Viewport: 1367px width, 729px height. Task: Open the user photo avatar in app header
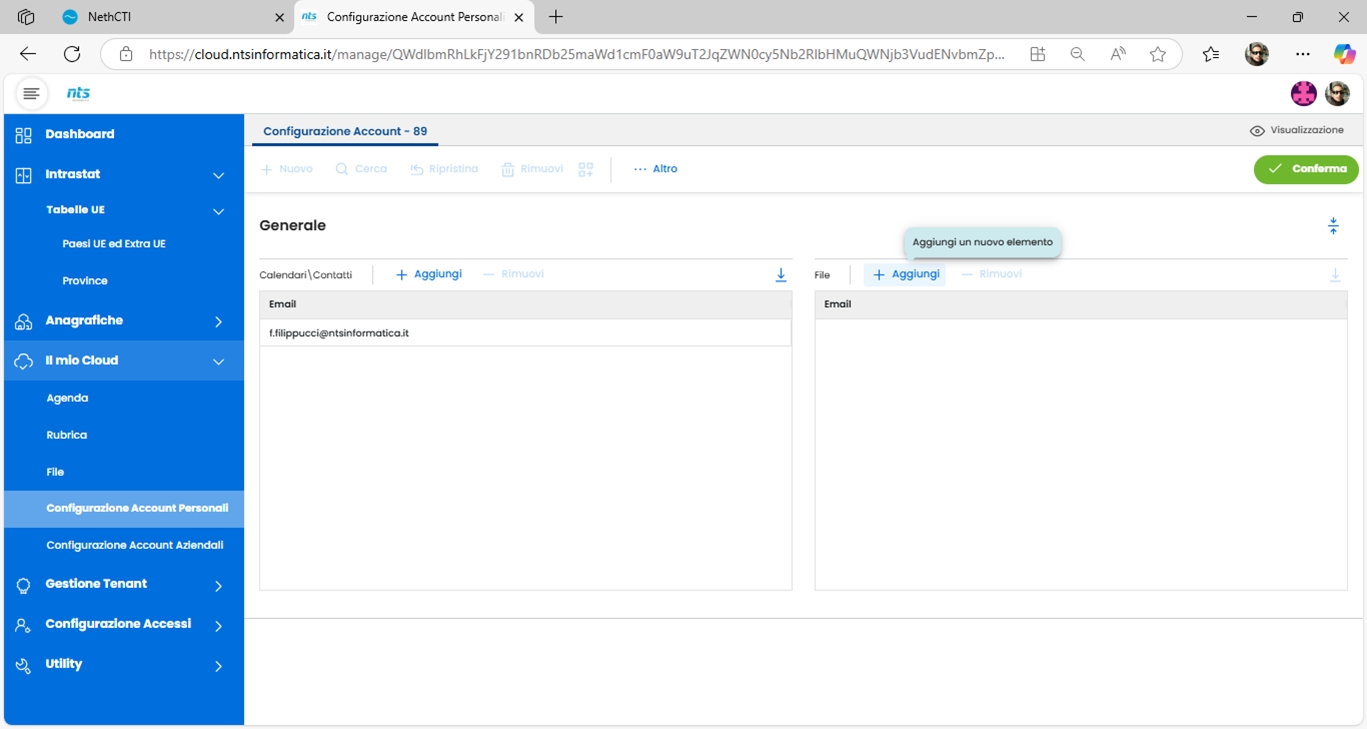tap(1338, 94)
